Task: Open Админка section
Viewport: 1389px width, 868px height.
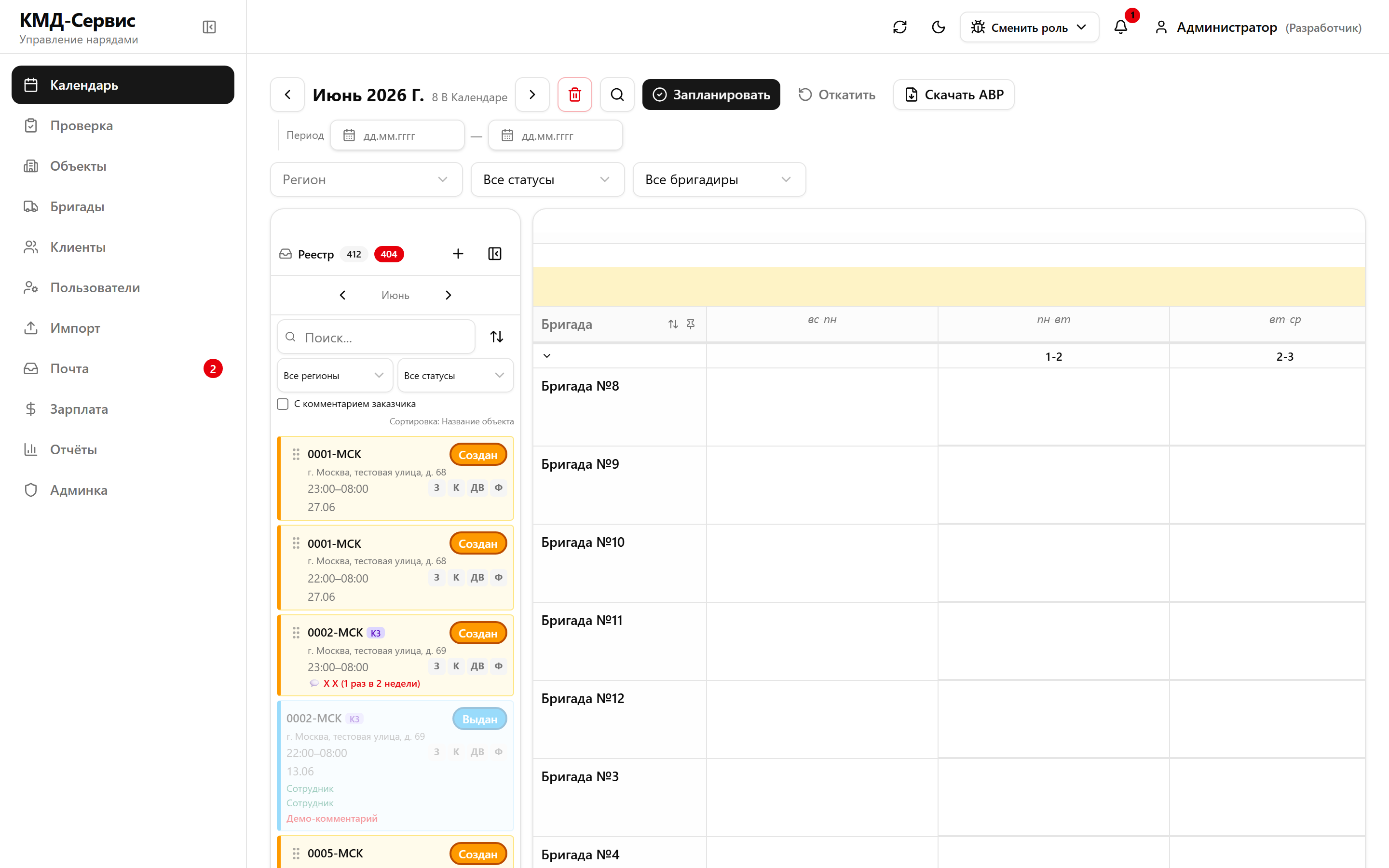Action: (123, 489)
